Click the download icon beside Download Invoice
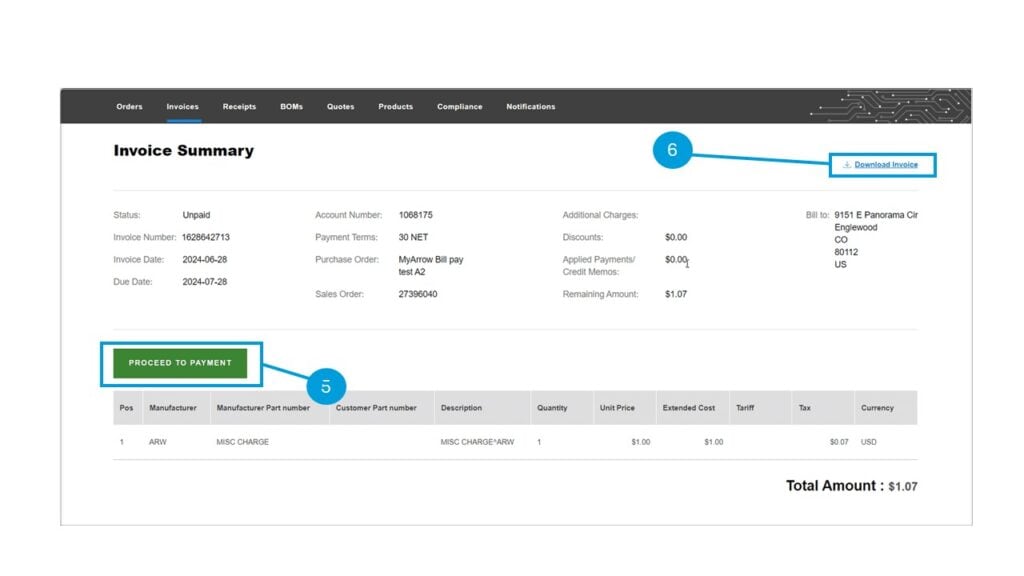 [848, 163]
